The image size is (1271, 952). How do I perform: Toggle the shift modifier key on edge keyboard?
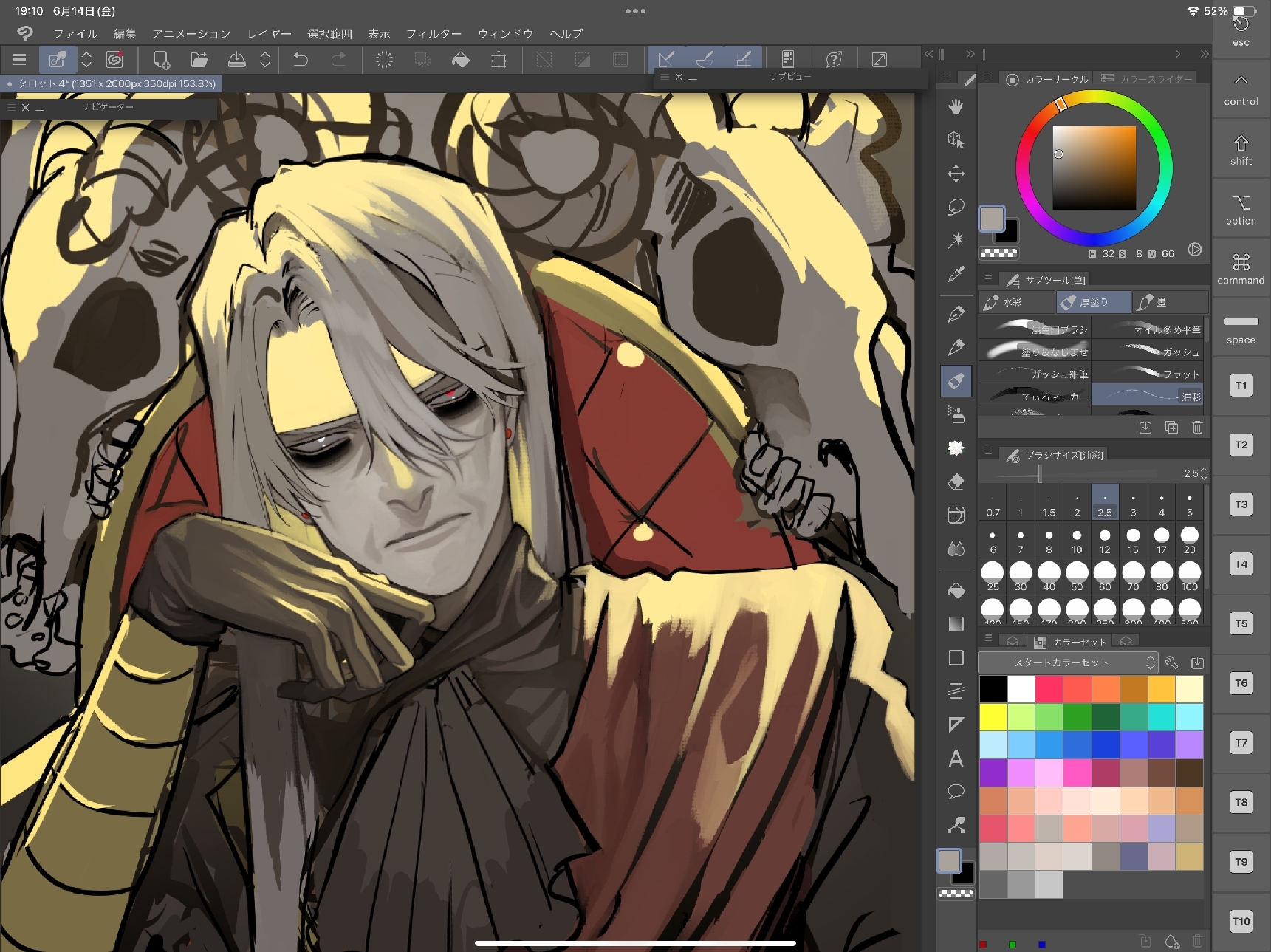(1241, 150)
